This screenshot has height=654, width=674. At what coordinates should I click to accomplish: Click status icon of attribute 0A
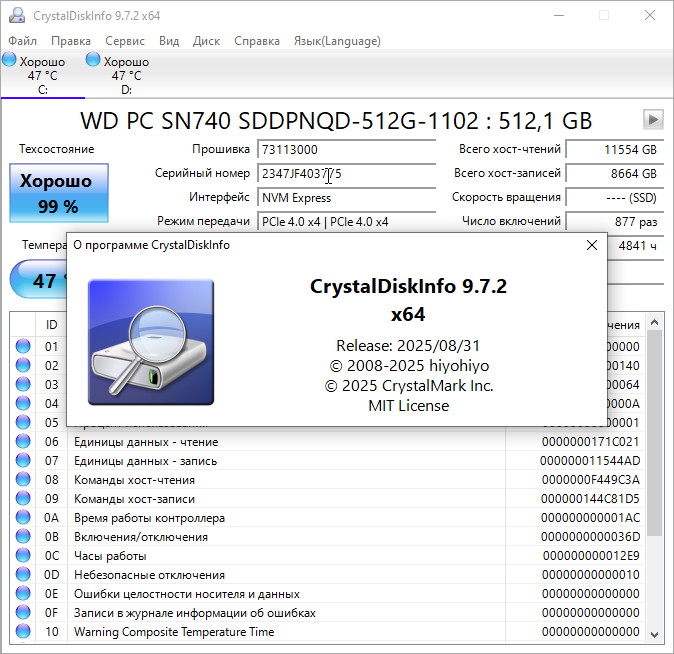tap(23, 517)
